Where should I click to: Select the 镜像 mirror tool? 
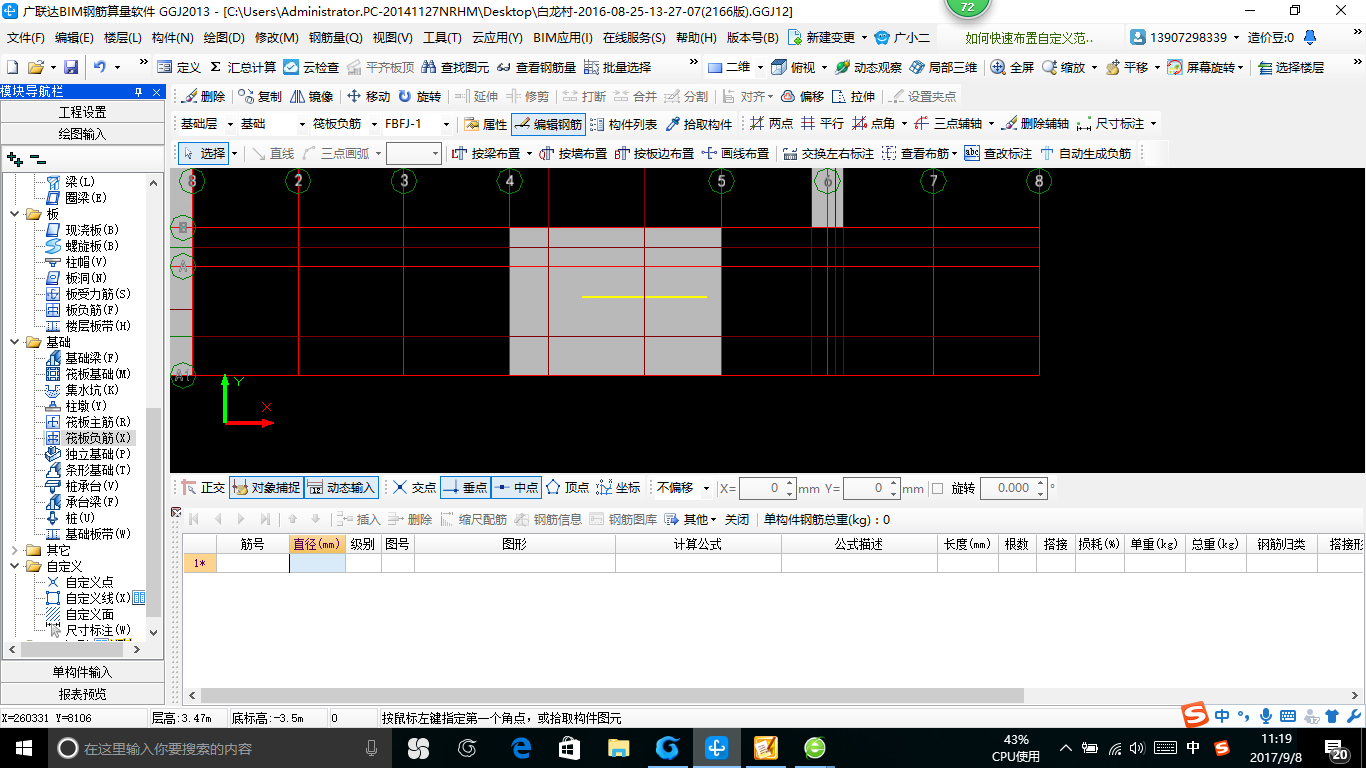311,97
